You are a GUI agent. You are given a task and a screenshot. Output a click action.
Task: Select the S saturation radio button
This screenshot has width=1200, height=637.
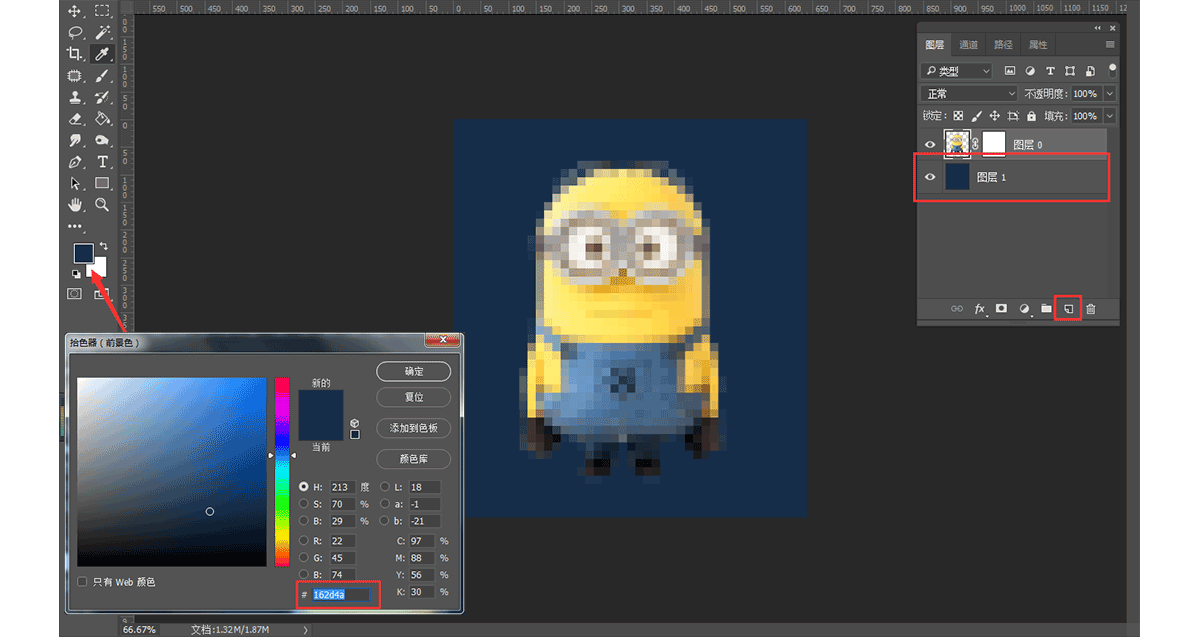[304, 504]
